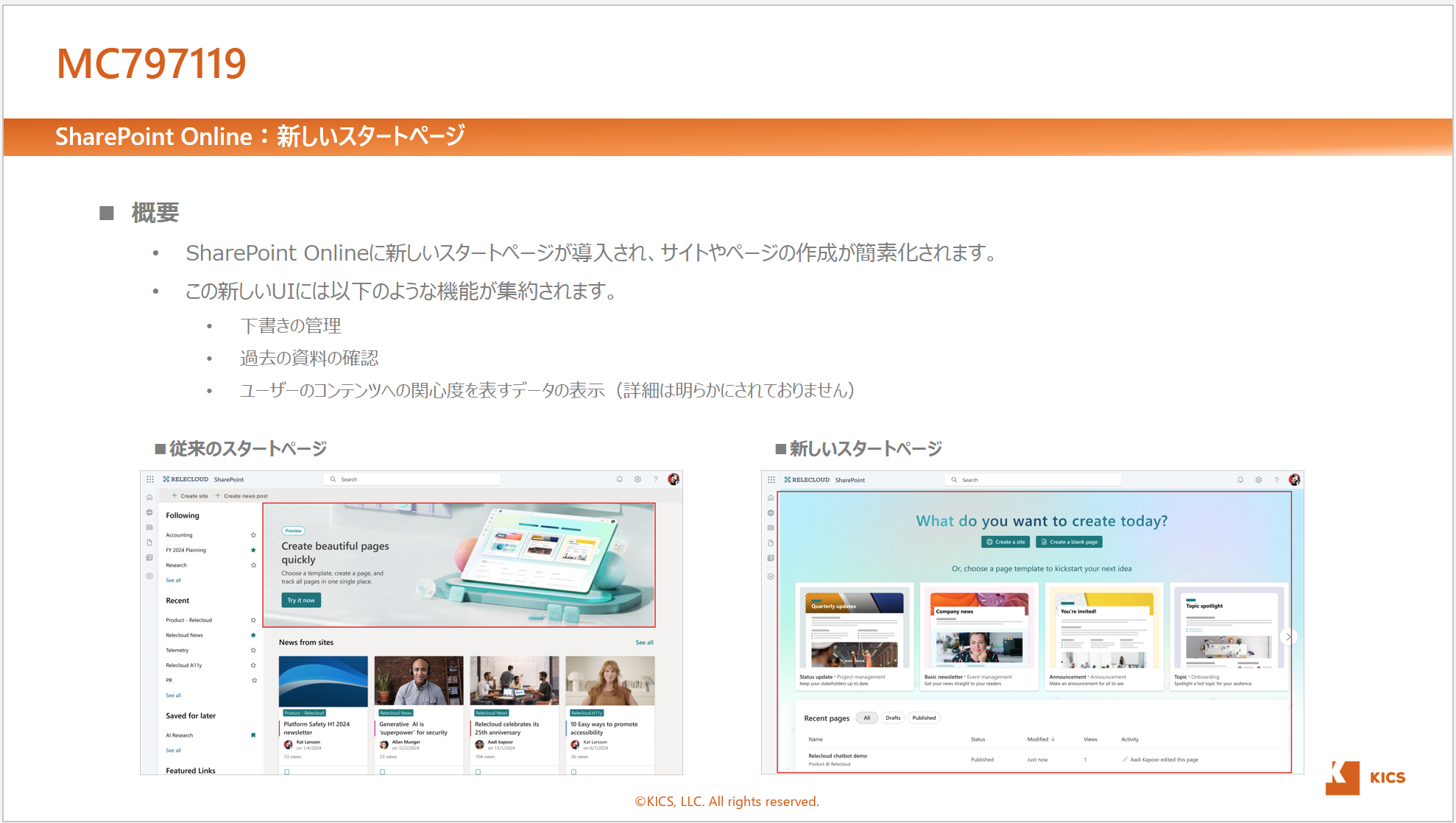Click the globe icon beside Following list
Image resolution: width=1456 pixels, height=823 pixels.
[149, 512]
